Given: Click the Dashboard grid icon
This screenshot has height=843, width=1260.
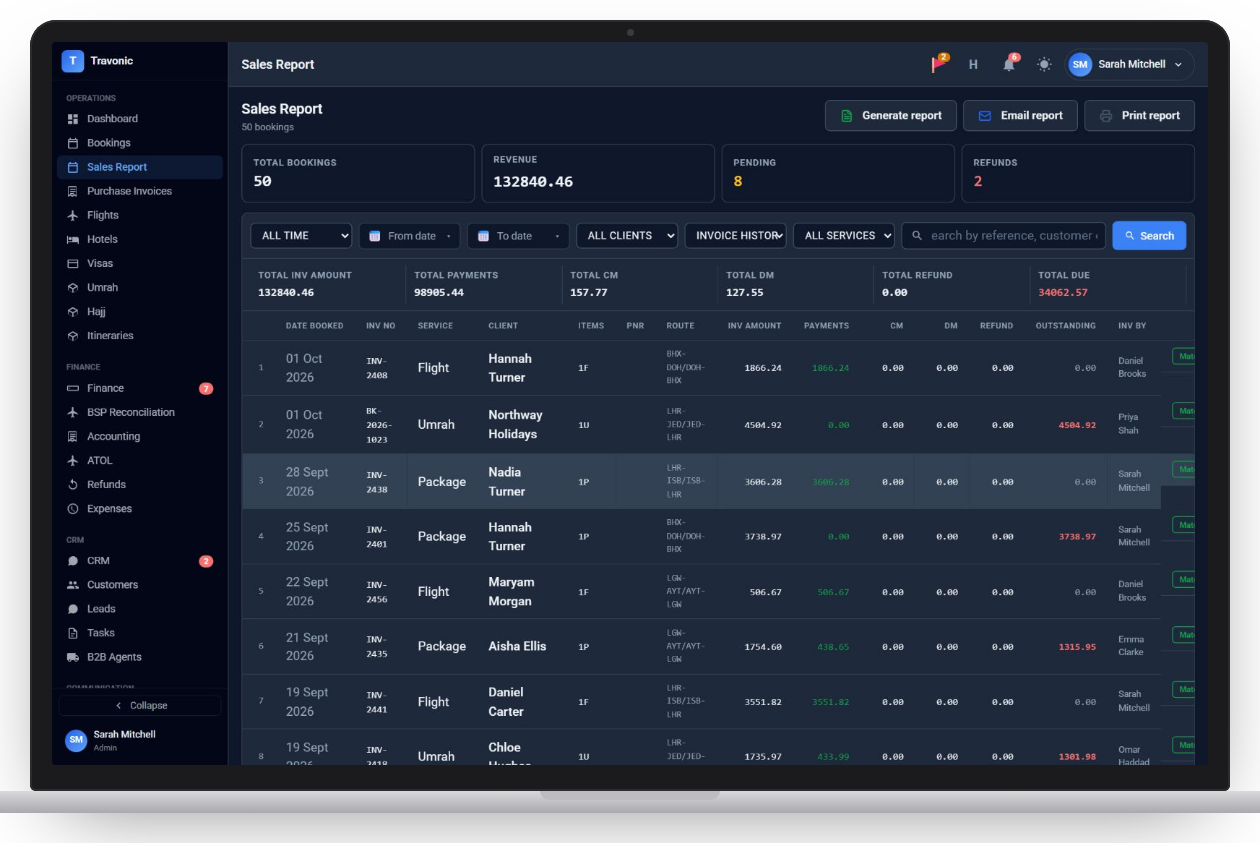Looking at the screenshot, I should (x=73, y=119).
